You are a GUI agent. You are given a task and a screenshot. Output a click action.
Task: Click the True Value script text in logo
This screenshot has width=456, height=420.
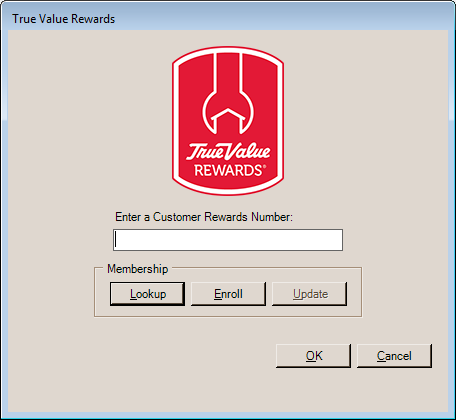(228, 152)
